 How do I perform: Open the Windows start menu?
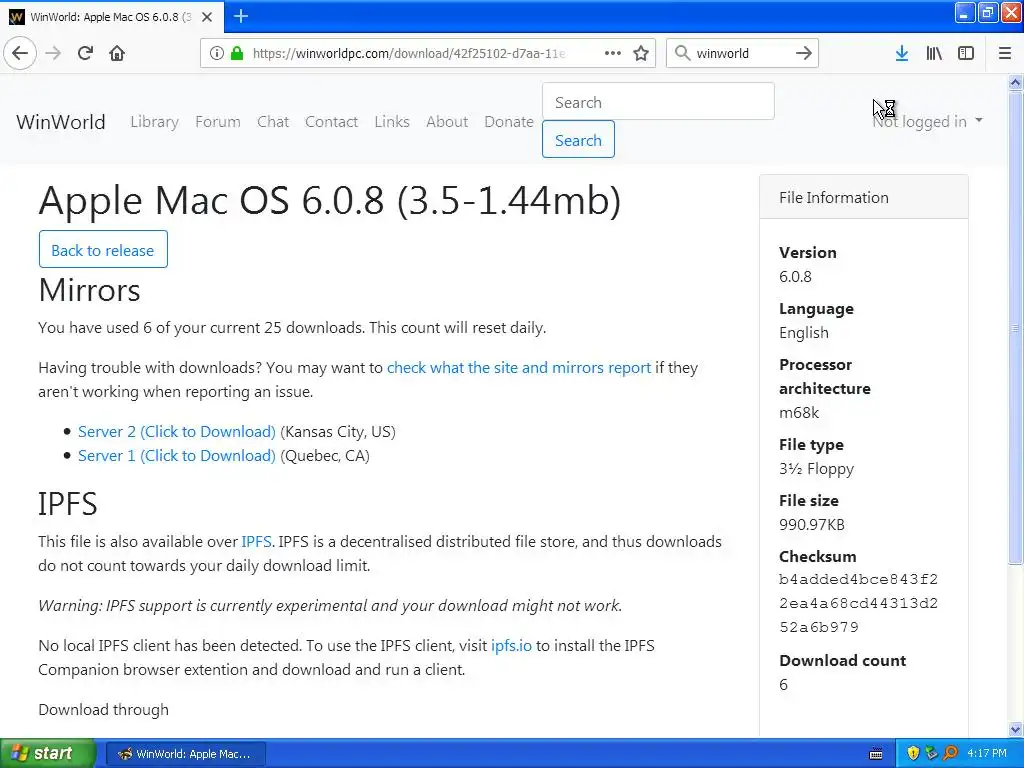pyautogui.click(x=47, y=753)
